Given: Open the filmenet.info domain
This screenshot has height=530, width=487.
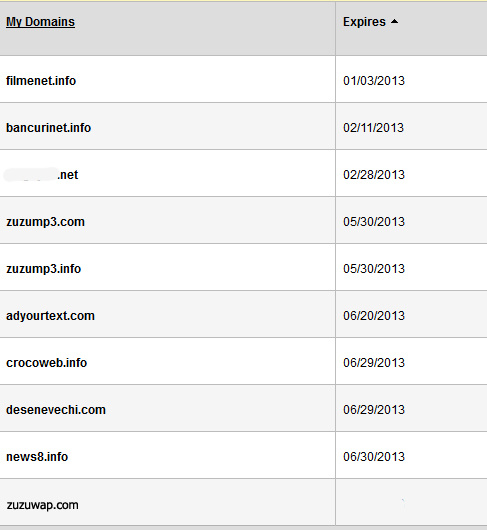Looking at the screenshot, I should (x=41, y=81).
